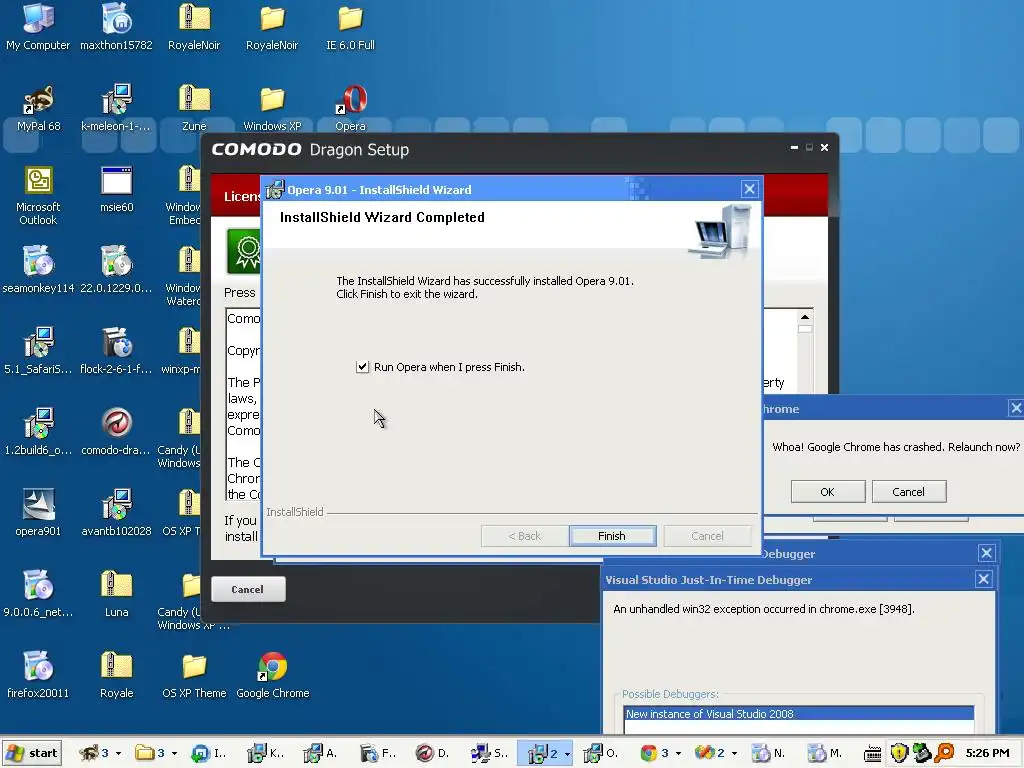
Task: Click Cancel in Comodo Dragon Setup
Action: [248, 589]
